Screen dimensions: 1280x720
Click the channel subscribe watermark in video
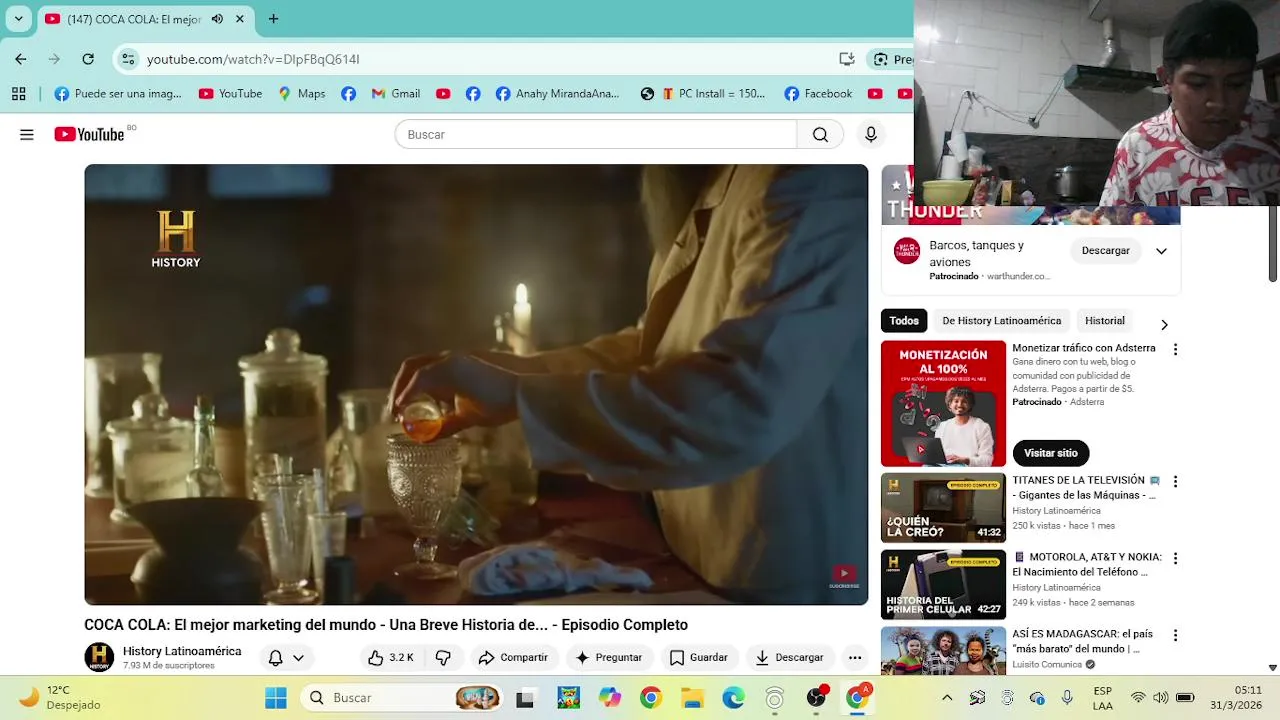tap(845, 577)
